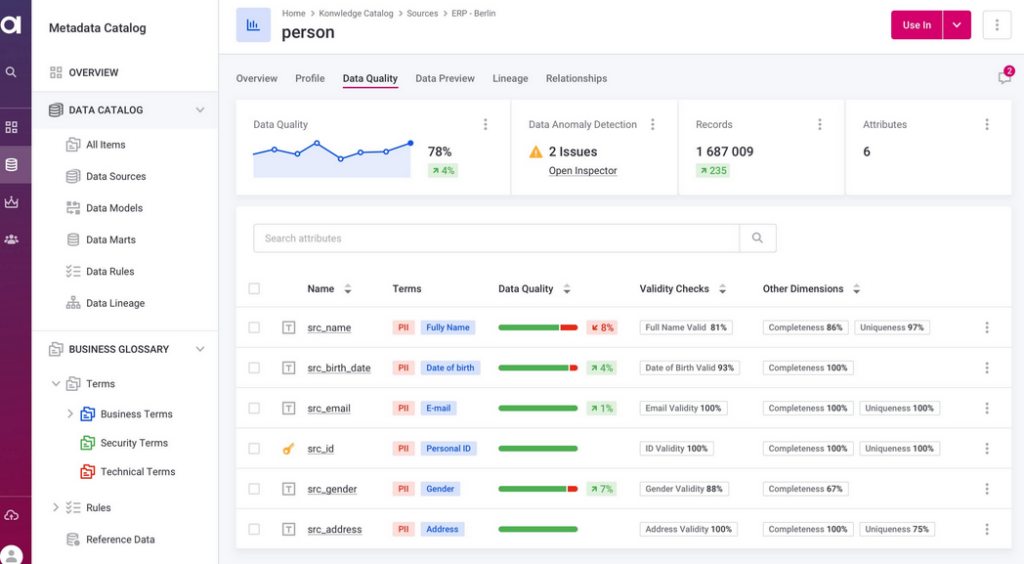This screenshot has width=1024, height=564.
Task: Click the src_name data quality bar
Action: point(537,328)
